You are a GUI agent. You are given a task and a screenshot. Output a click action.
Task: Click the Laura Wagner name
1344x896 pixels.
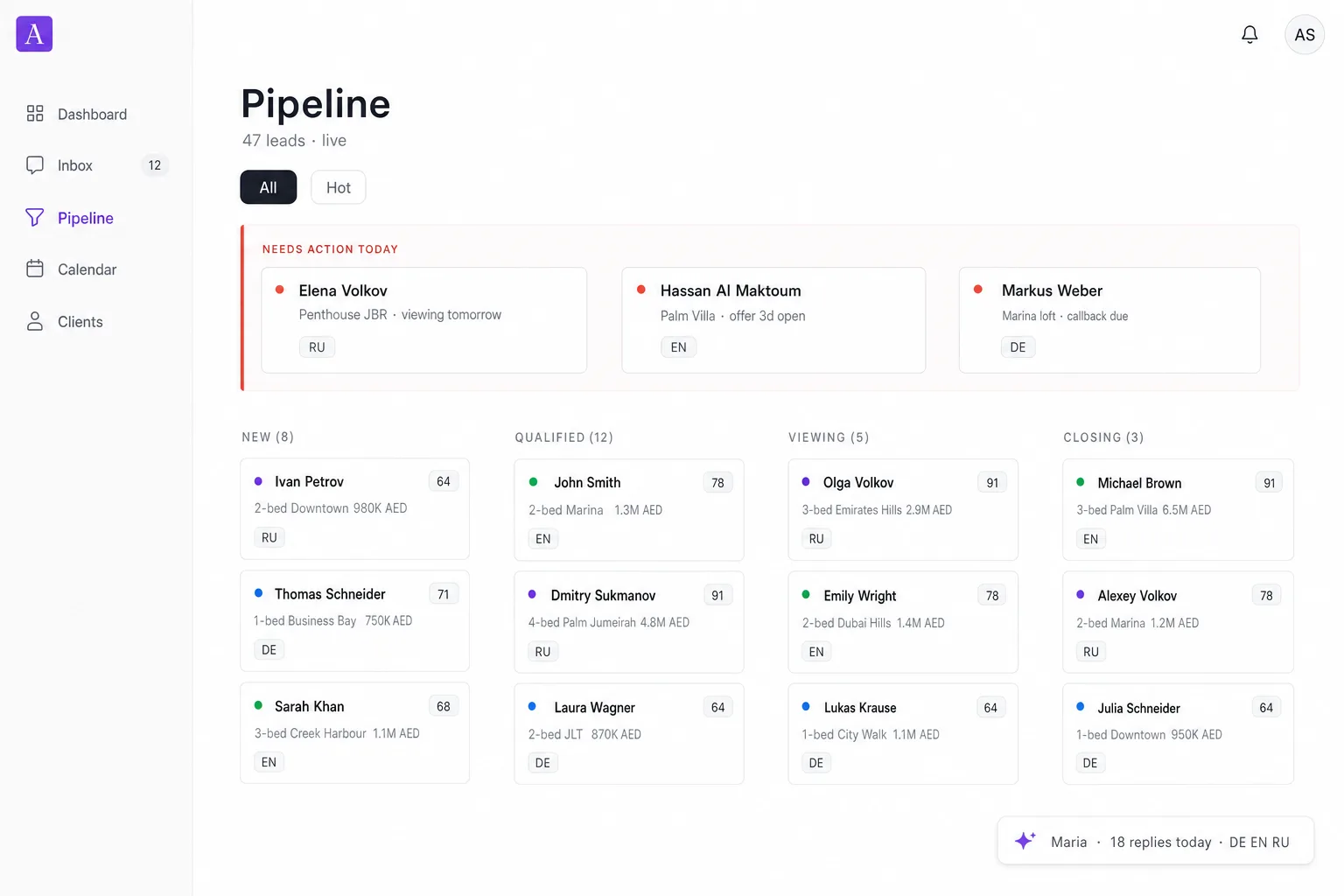coord(594,707)
